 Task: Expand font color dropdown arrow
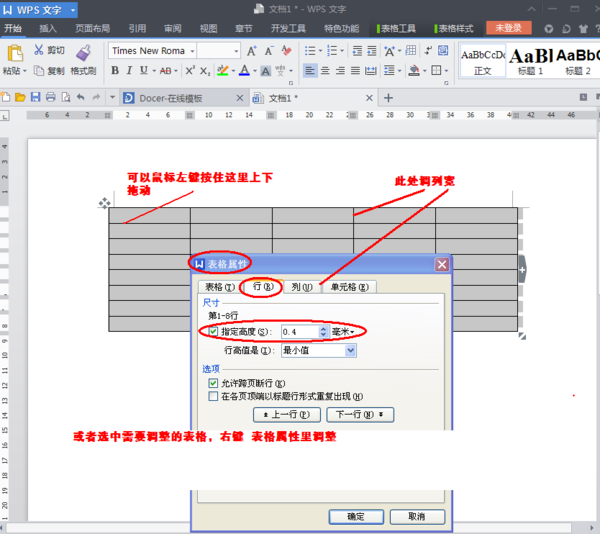coord(255,71)
